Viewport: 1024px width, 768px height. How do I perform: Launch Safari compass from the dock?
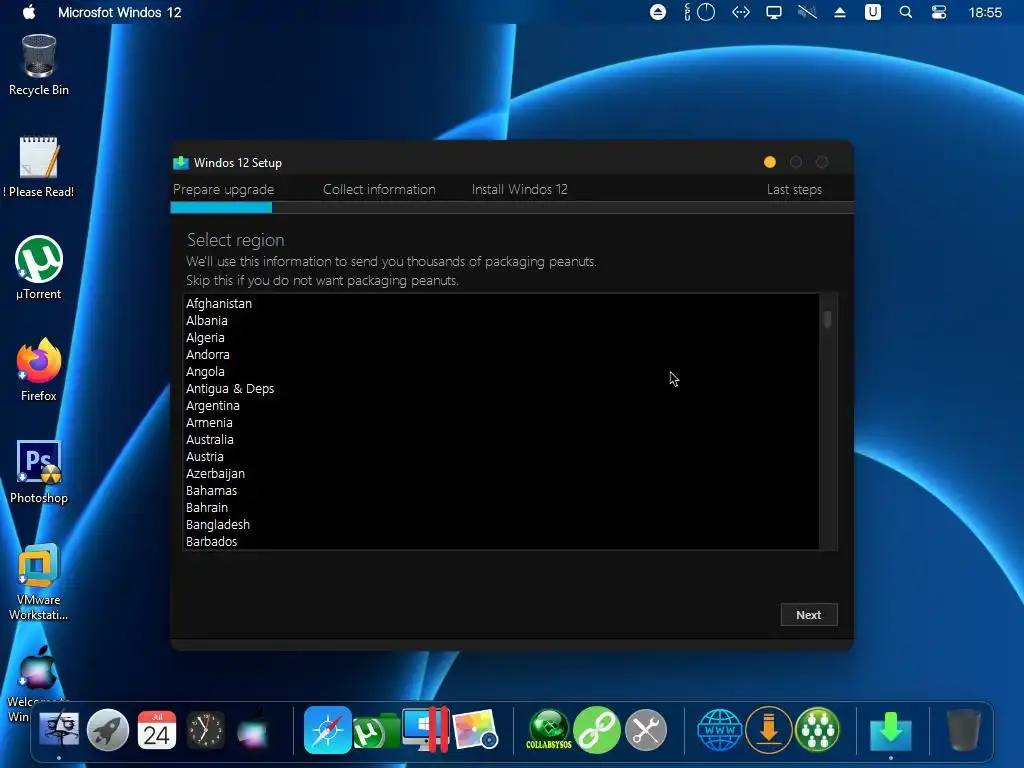(x=327, y=729)
